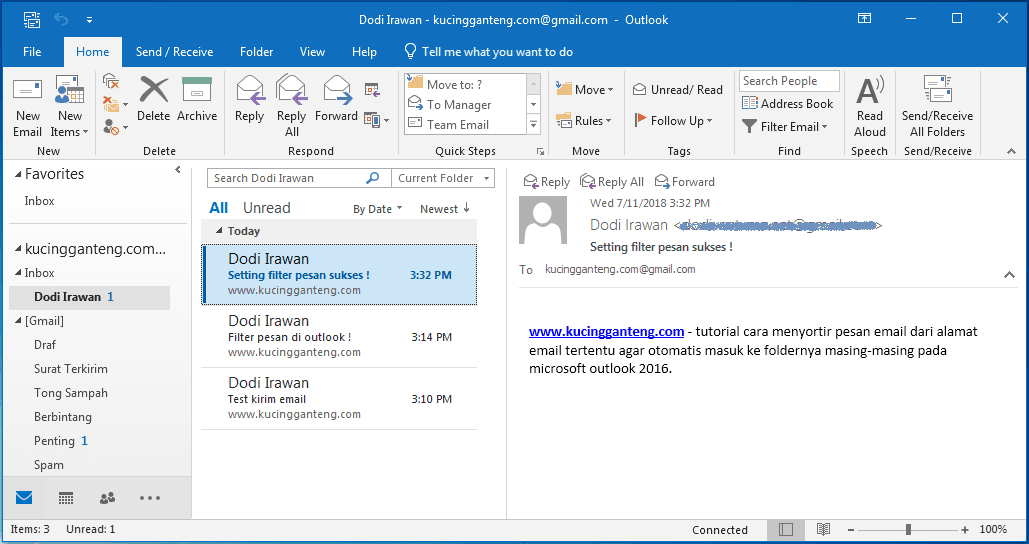The image size is (1029, 544).
Task: Click Send/Receive All Folders
Action: tap(937, 106)
